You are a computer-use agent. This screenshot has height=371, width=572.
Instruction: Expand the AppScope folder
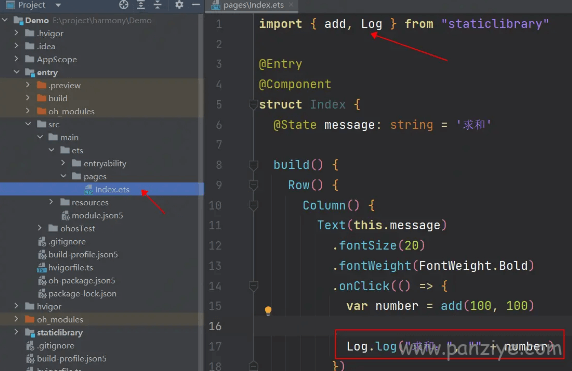tap(16, 59)
